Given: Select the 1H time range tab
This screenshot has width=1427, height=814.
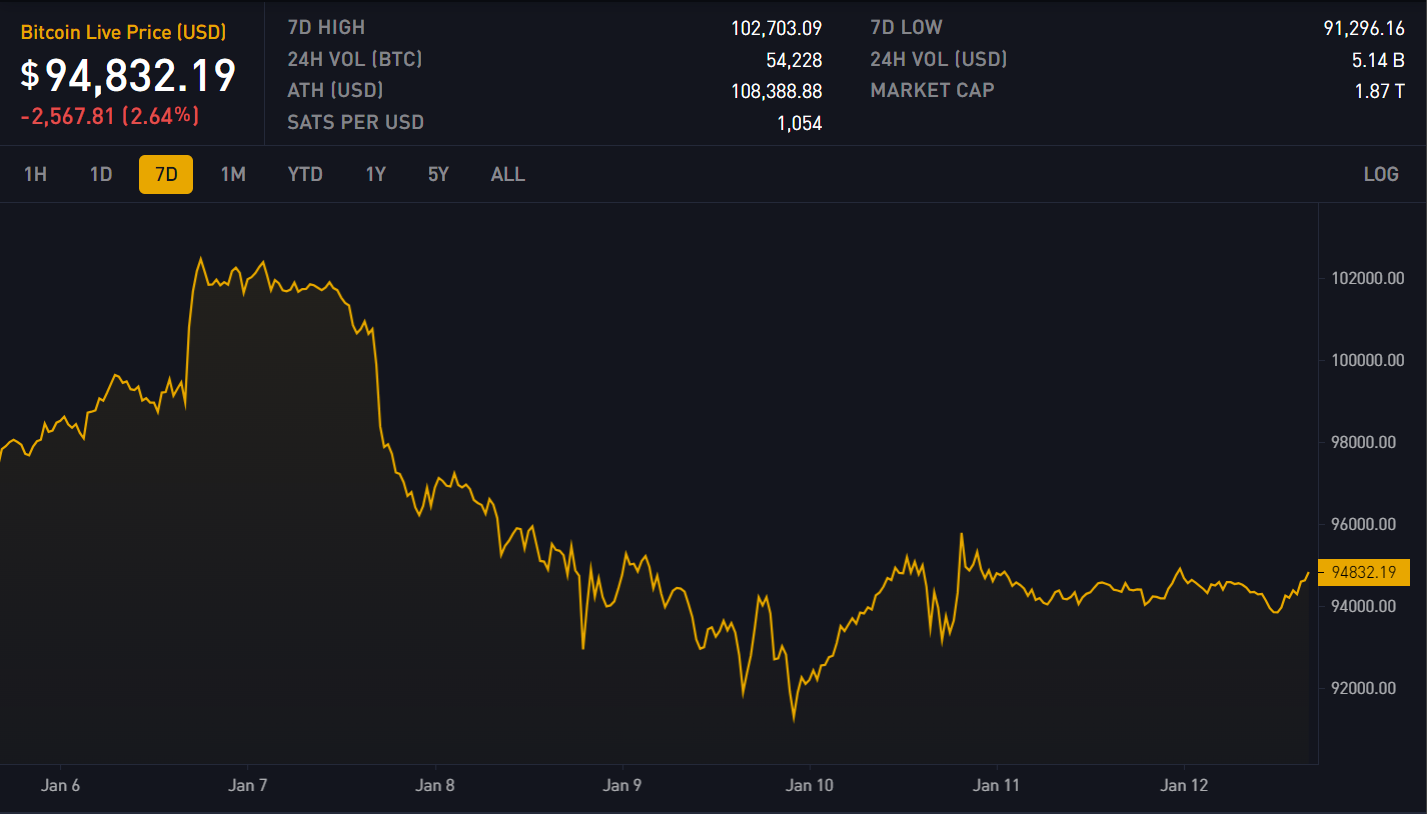Looking at the screenshot, I should pos(35,174).
